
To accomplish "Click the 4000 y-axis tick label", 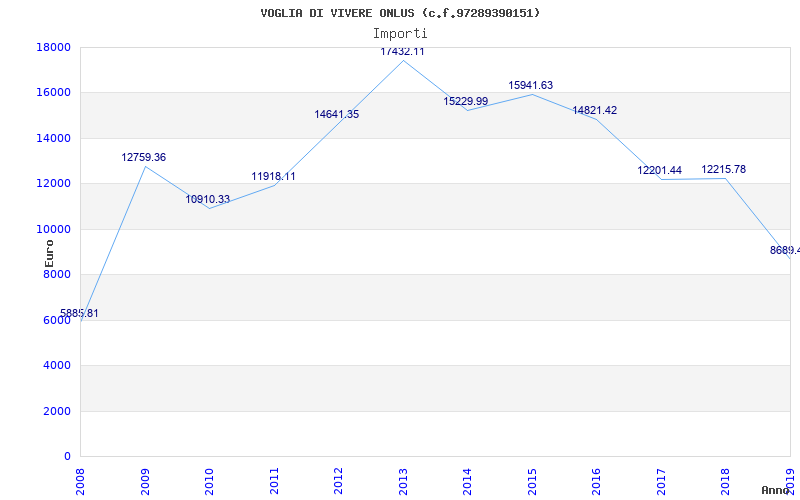I will [57, 365].
